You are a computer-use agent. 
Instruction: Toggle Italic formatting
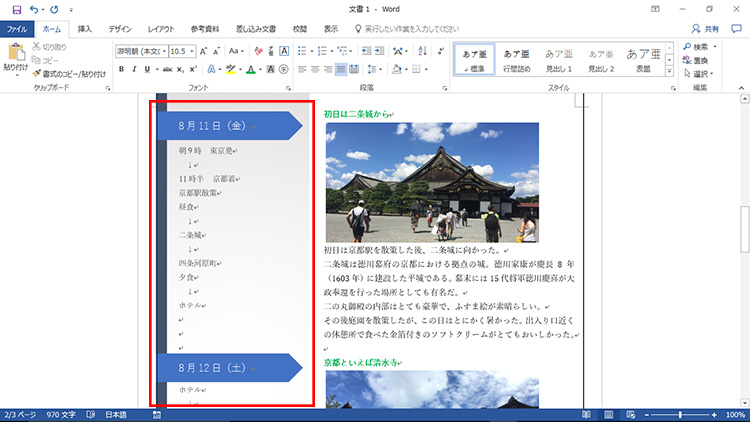coord(134,69)
